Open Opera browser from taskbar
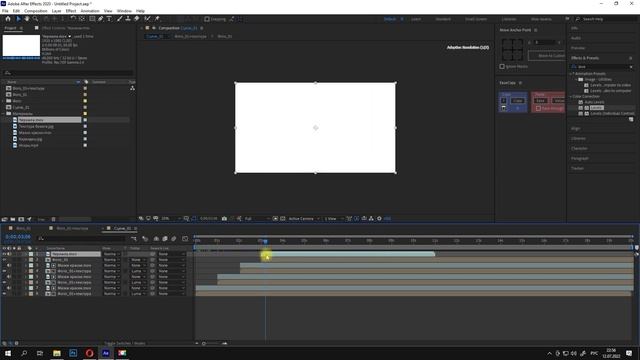Viewport: 640px width, 360px height. coord(89,353)
